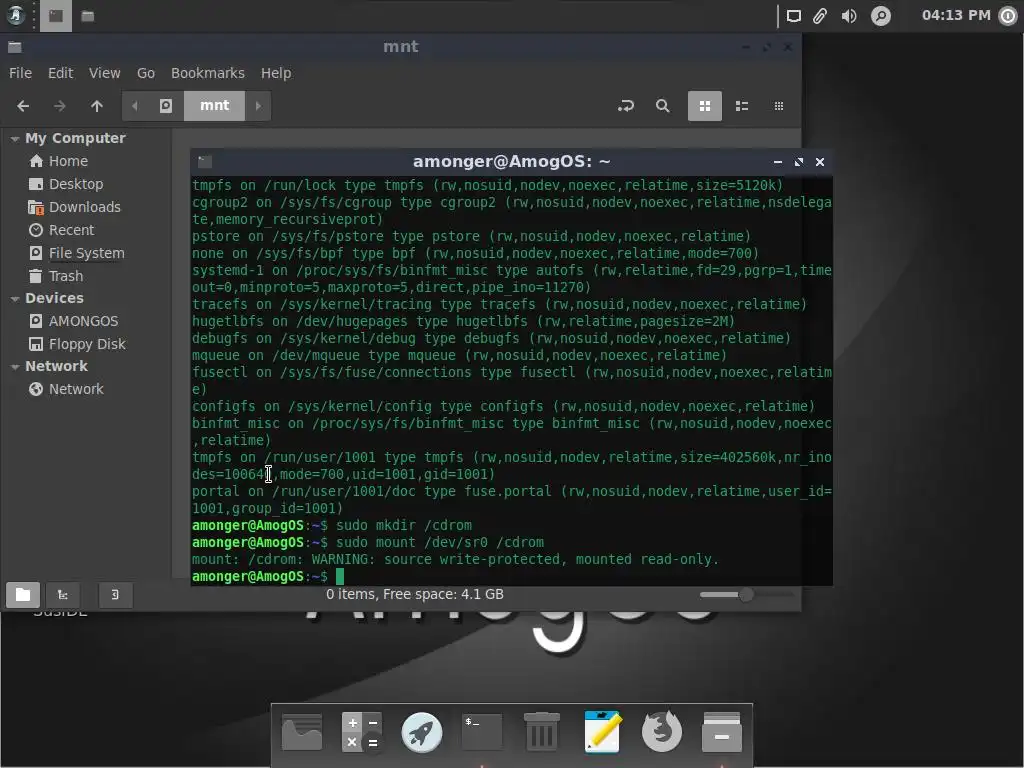
Task: Select the file manager task in panel
Action: 88,16
